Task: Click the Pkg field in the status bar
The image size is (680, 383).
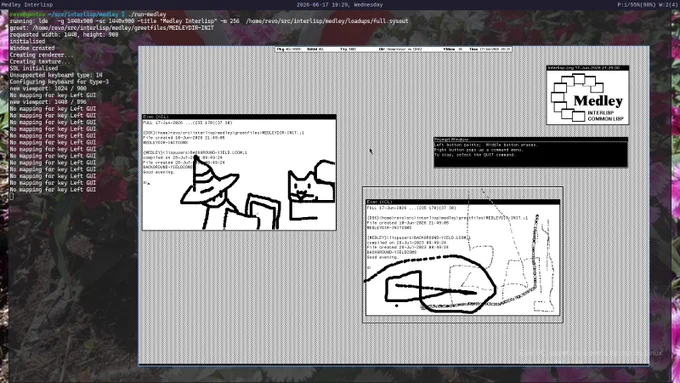Action: [289, 49]
